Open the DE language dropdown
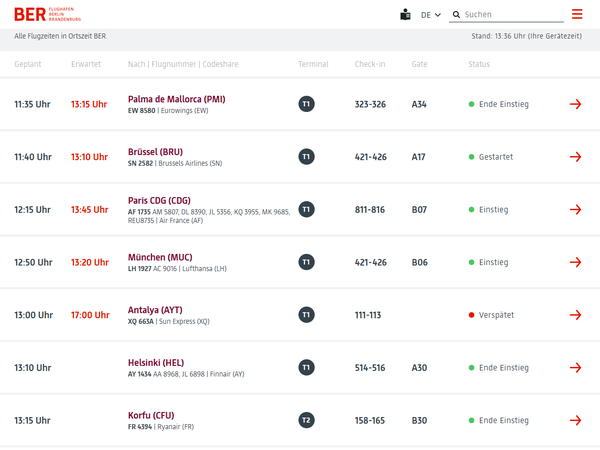 coord(430,15)
